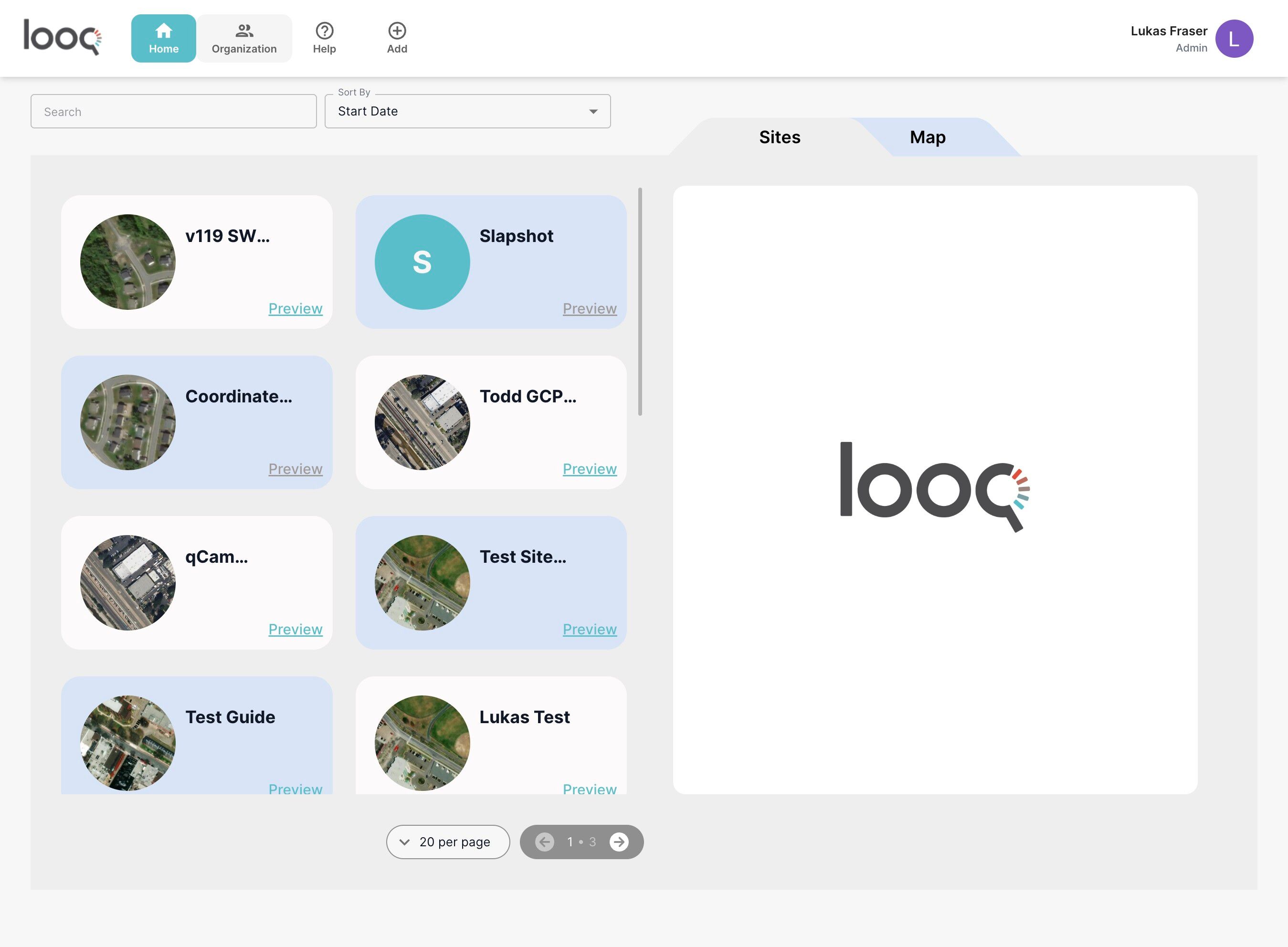
Task: Click the Add plus circle icon
Action: point(397,31)
